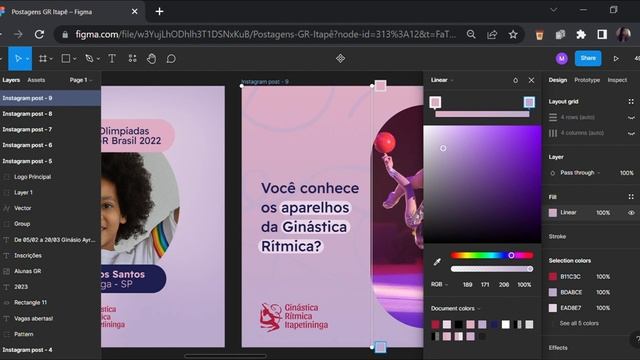Open Pass through blend mode dropdown
This screenshot has width=640, height=360.
tap(580, 173)
